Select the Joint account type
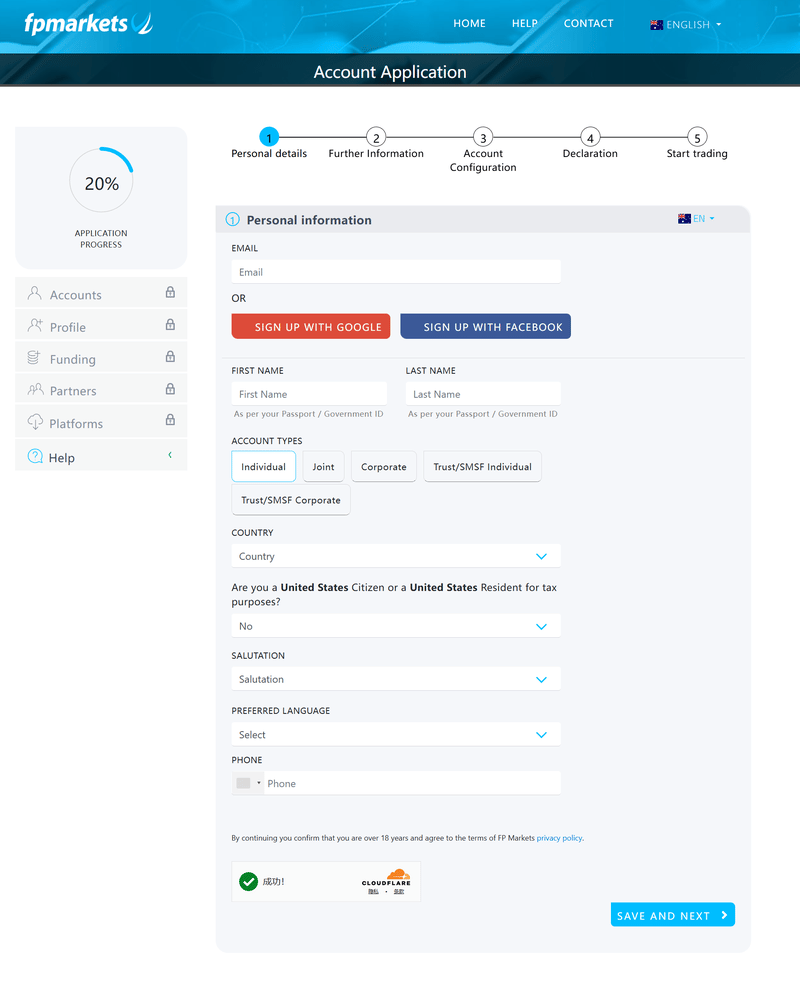This screenshot has width=800, height=1006. (x=323, y=467)
